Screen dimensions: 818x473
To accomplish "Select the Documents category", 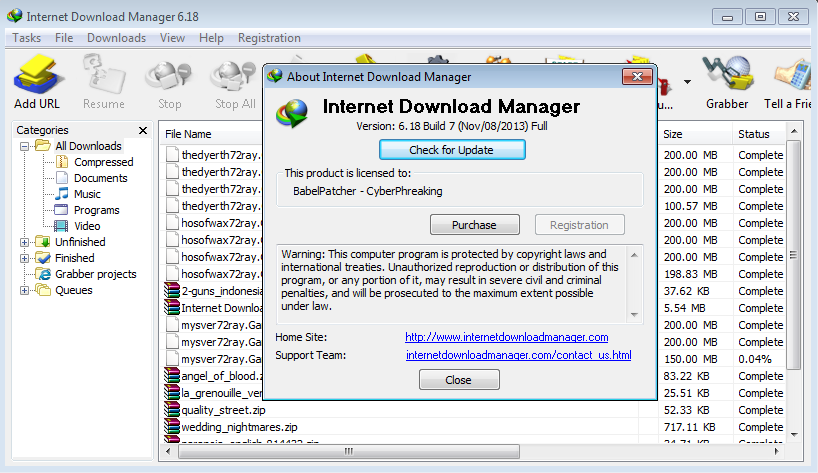I will point(100,178).
